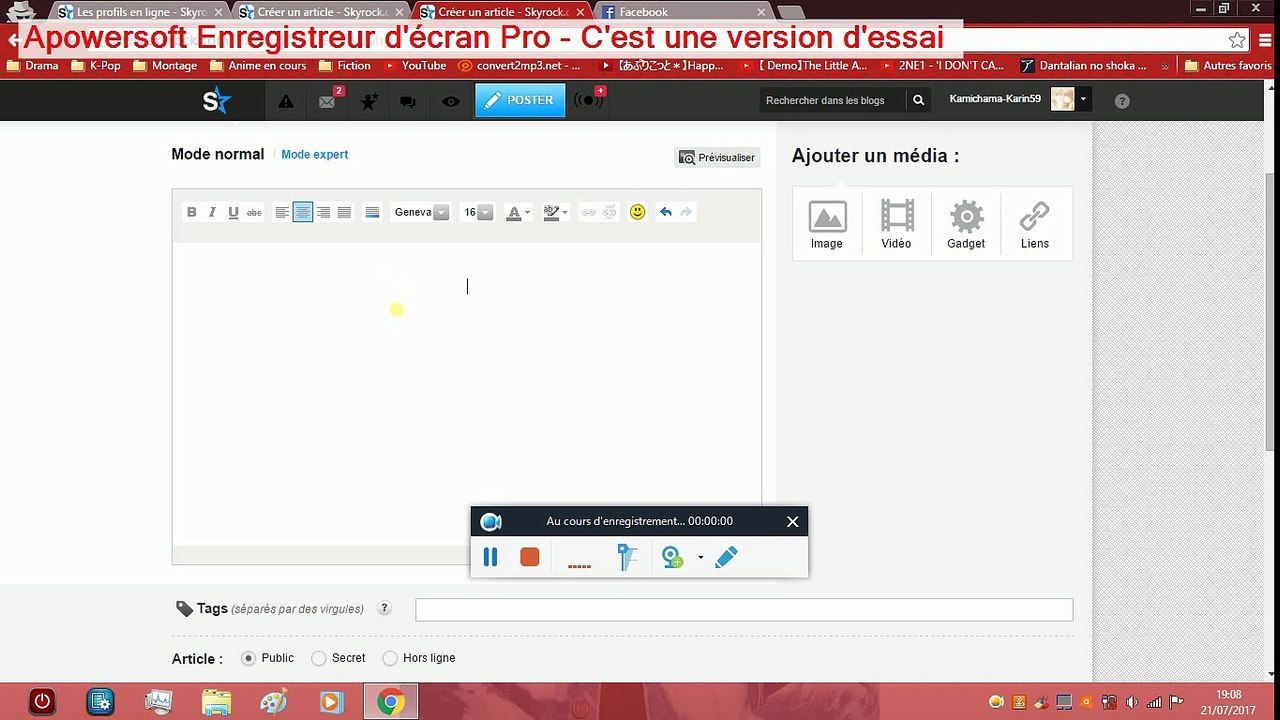The width and height of the screenshot is (1280, 720).
Task: Add Liens media
Action: tap(1035, 224)
